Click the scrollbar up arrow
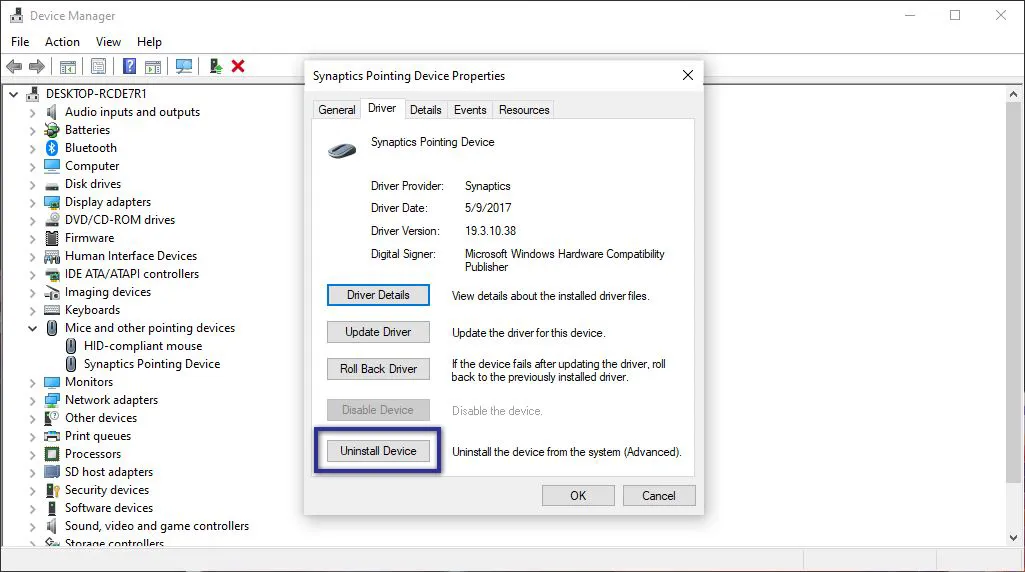This screenshot has width=1025, height=572. [1013, 94]
